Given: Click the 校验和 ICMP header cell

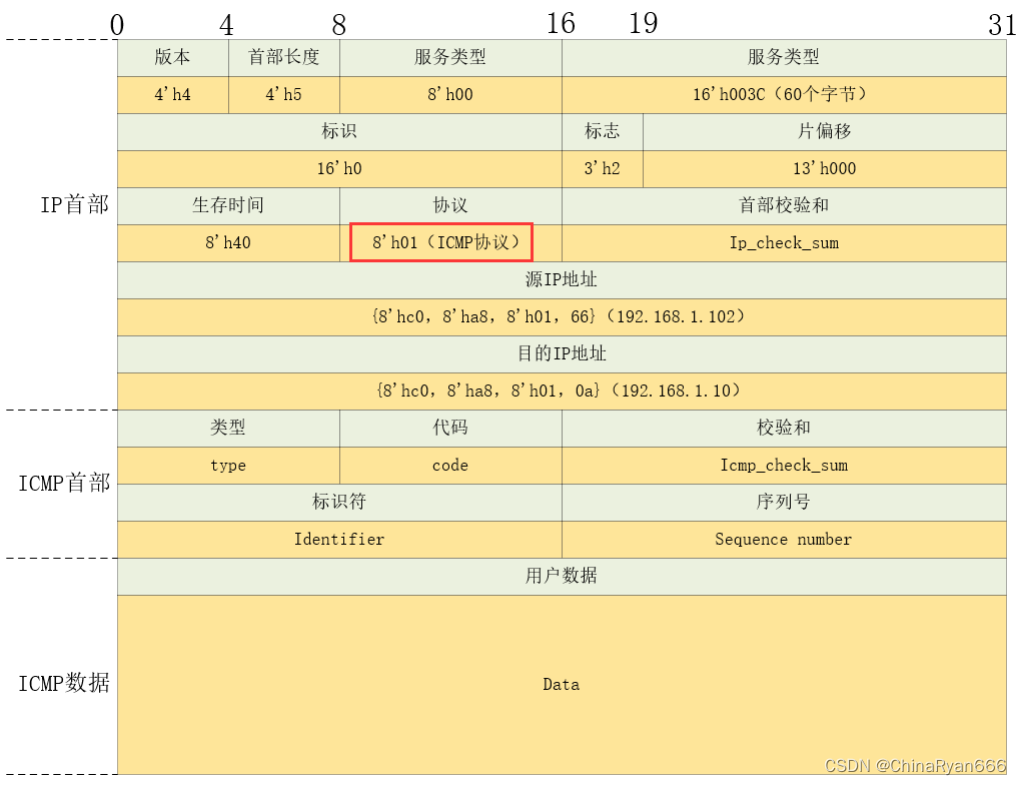Looking at the screenshot, I should click(784, 428).
